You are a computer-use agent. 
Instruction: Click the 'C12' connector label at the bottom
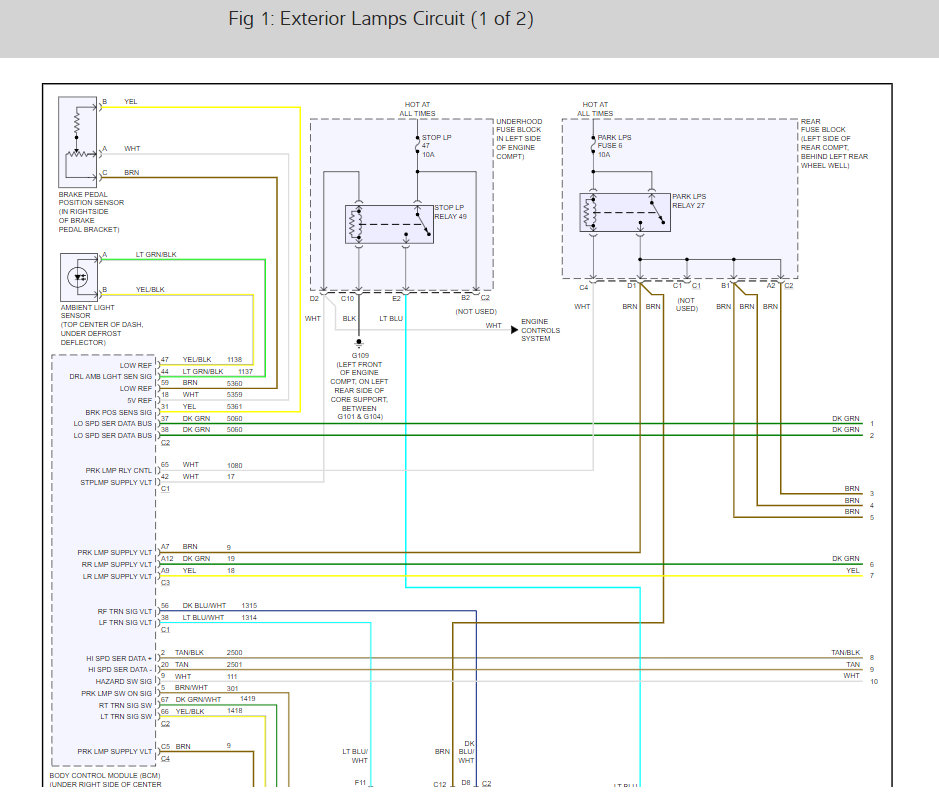tap(440, 784)
